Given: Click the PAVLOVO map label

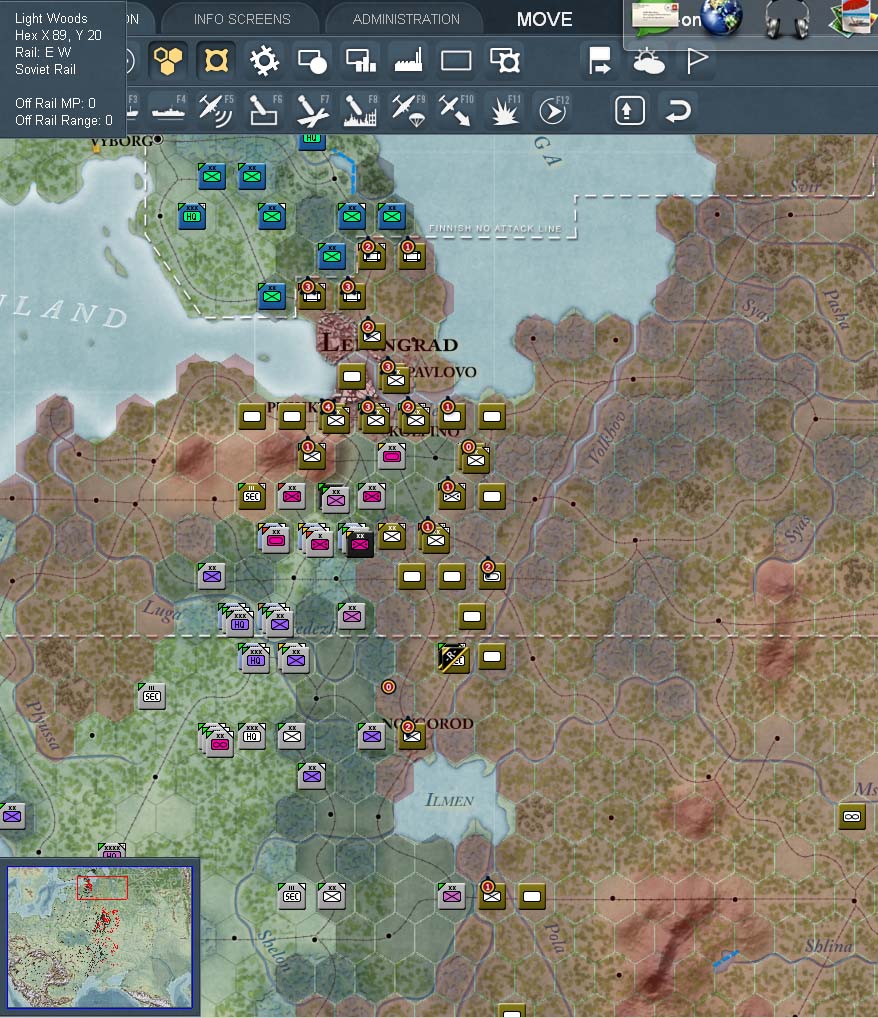Looking at the screenshot, I should tap(443, 372).
